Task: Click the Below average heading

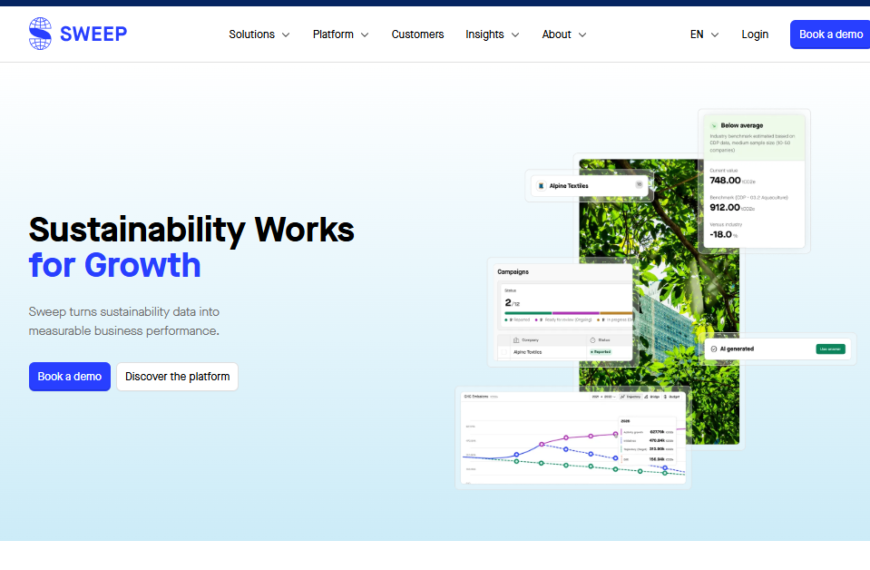Action: 742,125
